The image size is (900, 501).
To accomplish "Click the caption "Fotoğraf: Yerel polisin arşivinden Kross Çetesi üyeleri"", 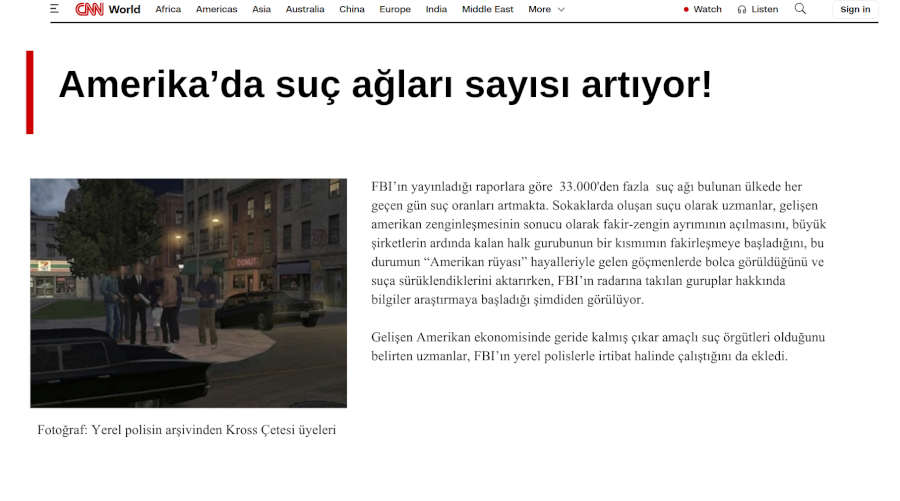I will (187, 430).
